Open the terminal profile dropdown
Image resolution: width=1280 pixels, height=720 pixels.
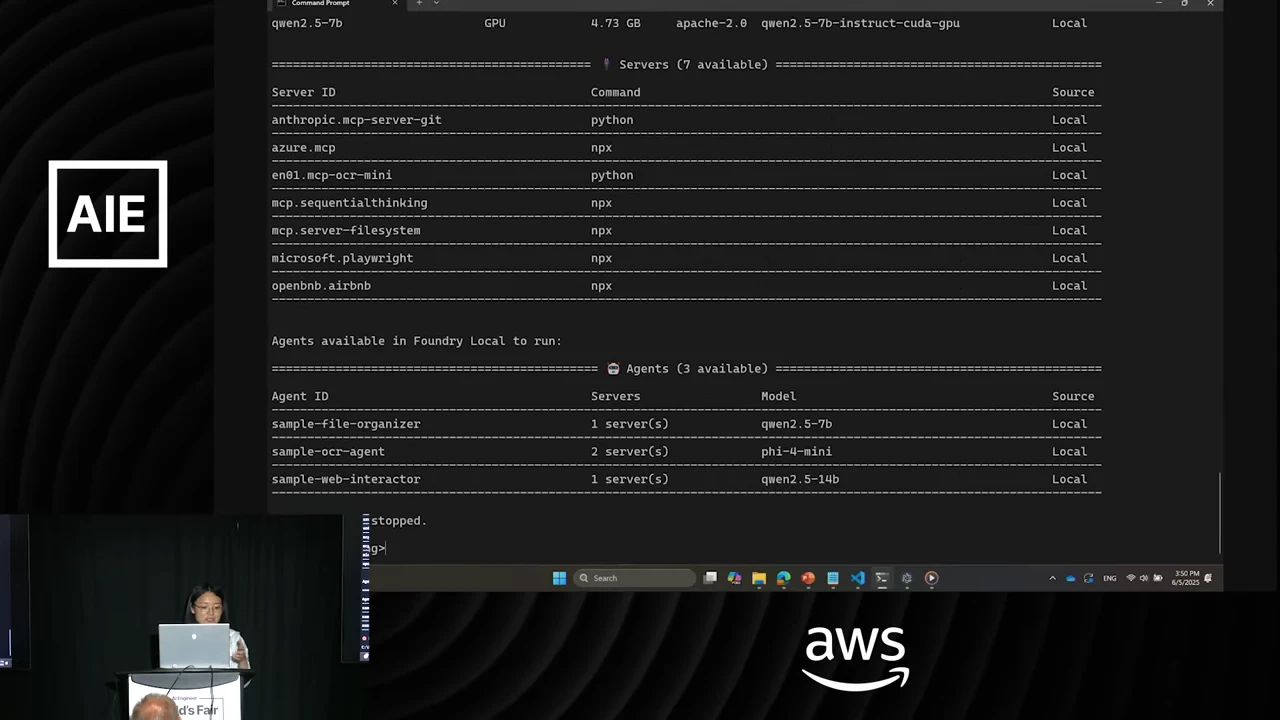pos(436,3)
